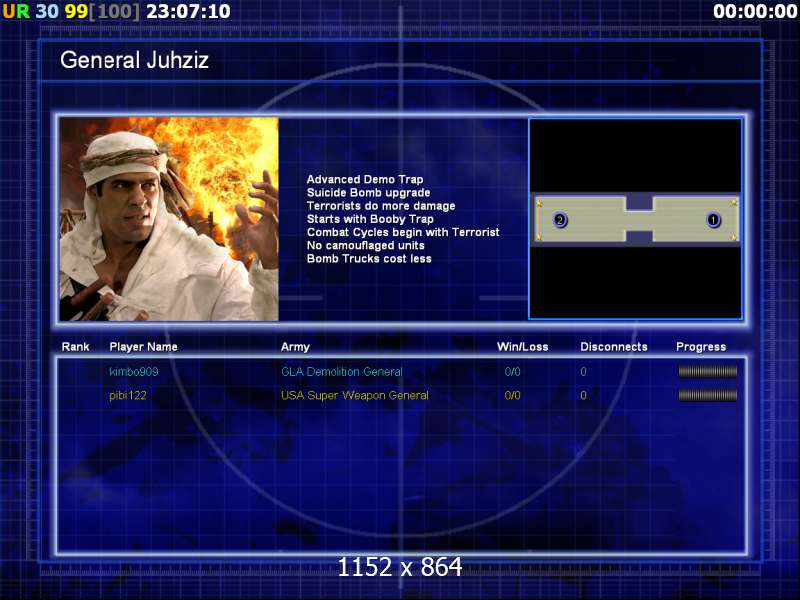This screenshot has height=600, width=800.
Task: Click the yellow 99 overlay value
Action: [77, 11]
